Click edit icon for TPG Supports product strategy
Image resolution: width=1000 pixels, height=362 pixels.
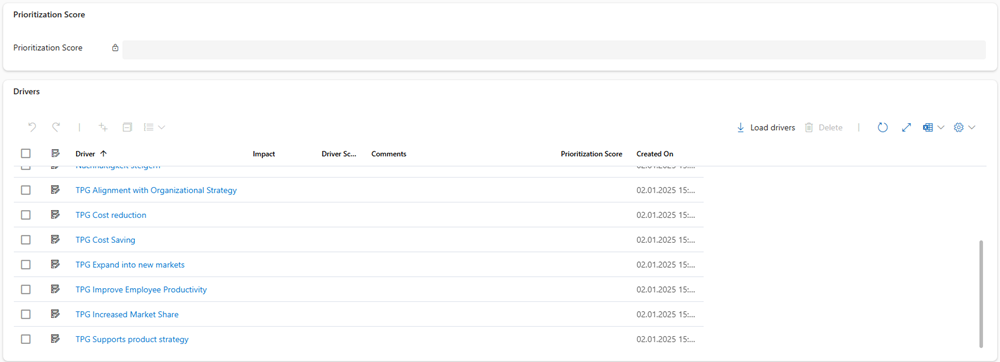55,339
